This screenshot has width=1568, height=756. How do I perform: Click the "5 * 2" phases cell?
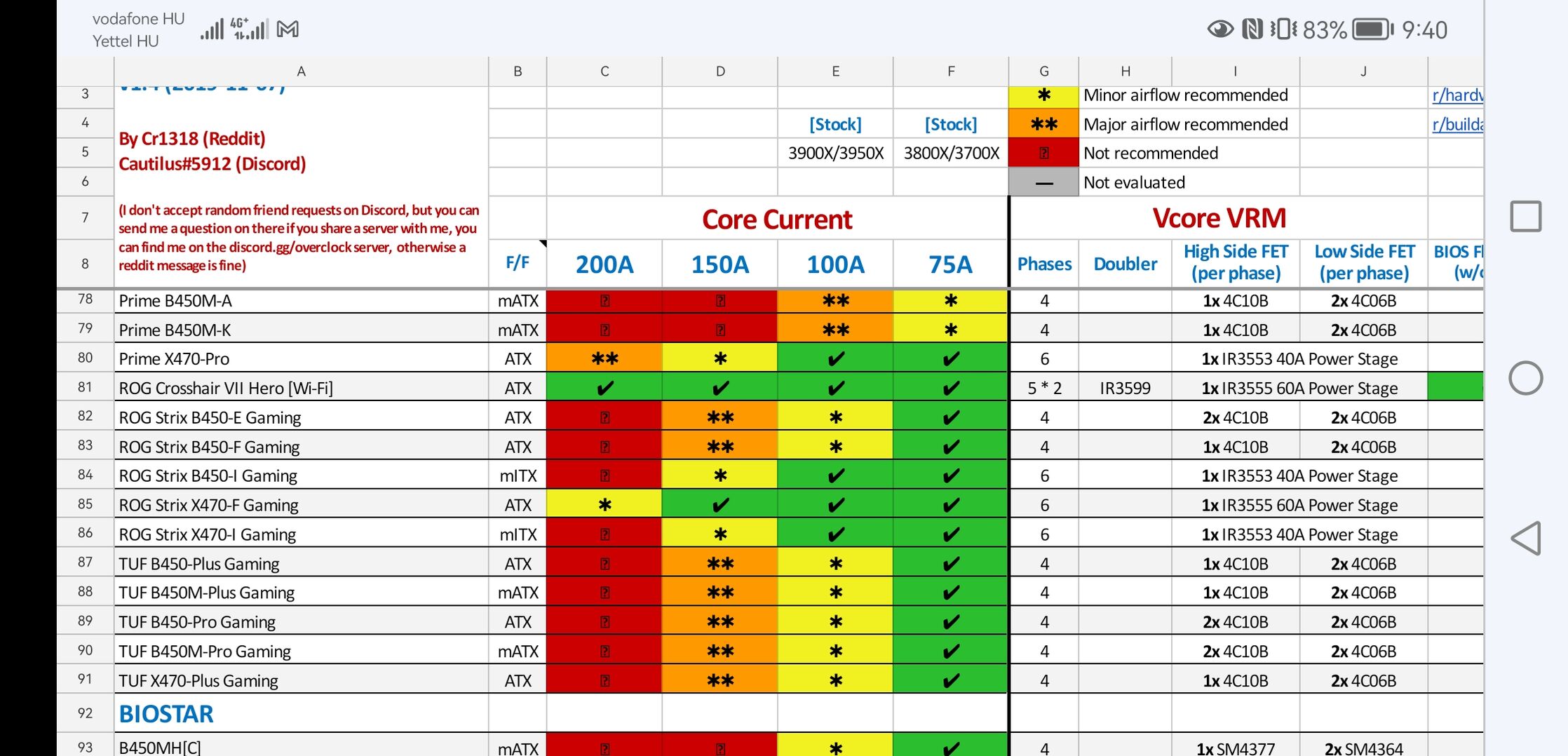pos(1044,388)
